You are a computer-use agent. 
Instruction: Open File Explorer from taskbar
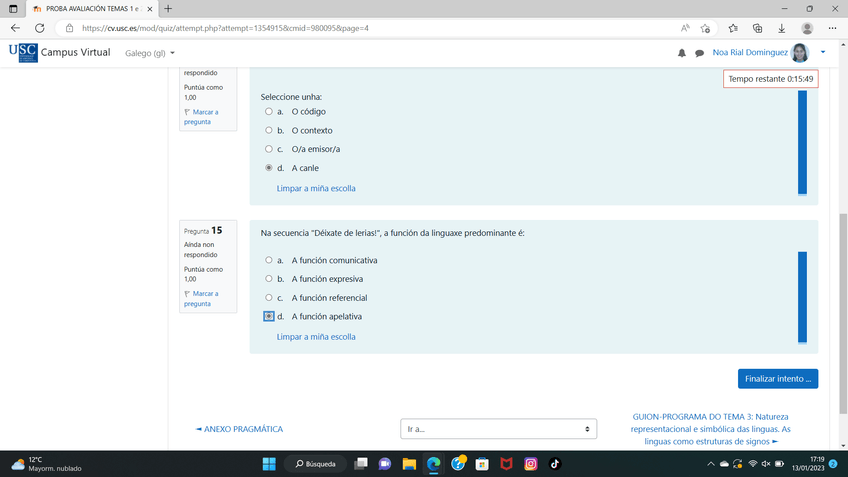(409, 464)
